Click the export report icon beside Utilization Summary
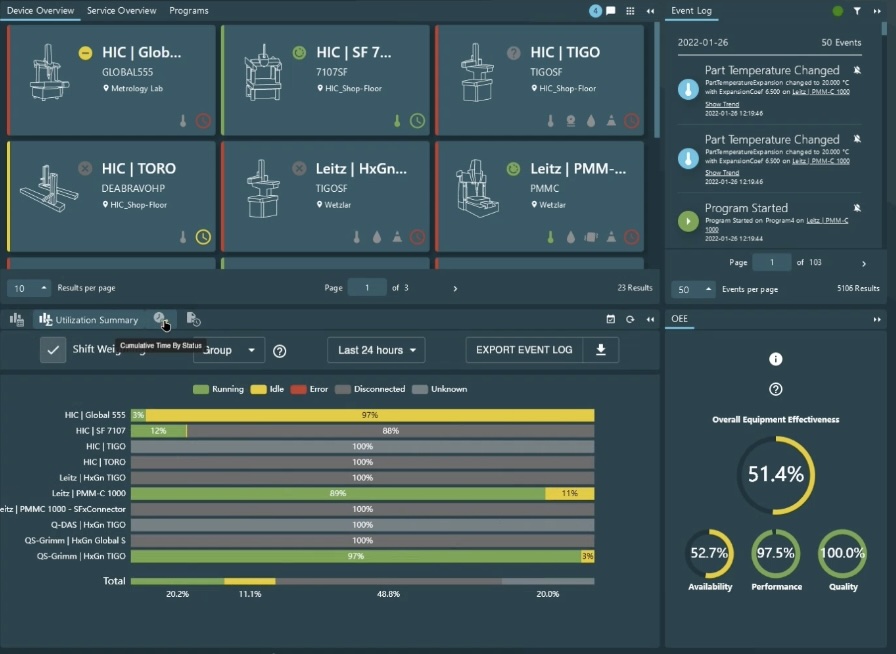 coord(193,318)
